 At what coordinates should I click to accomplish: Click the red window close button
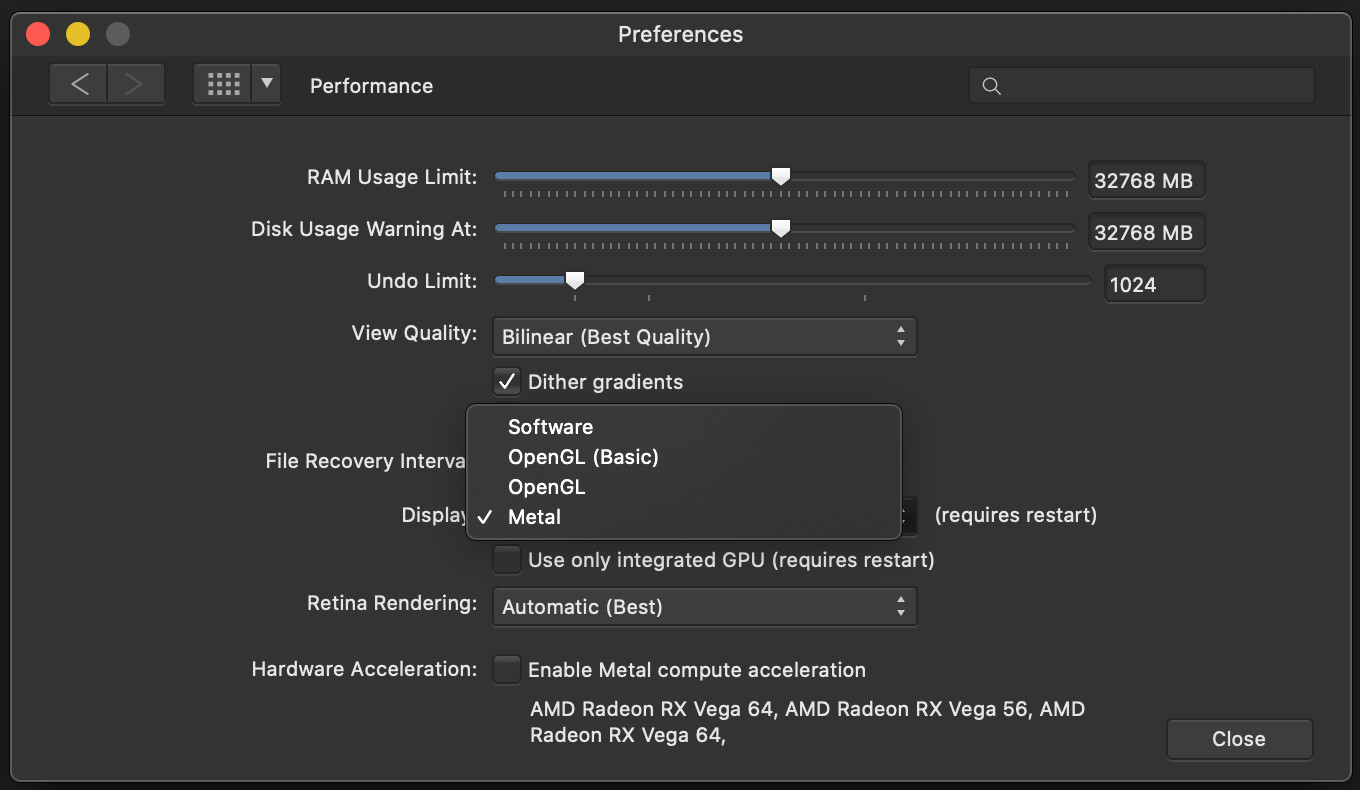[38, 34]
